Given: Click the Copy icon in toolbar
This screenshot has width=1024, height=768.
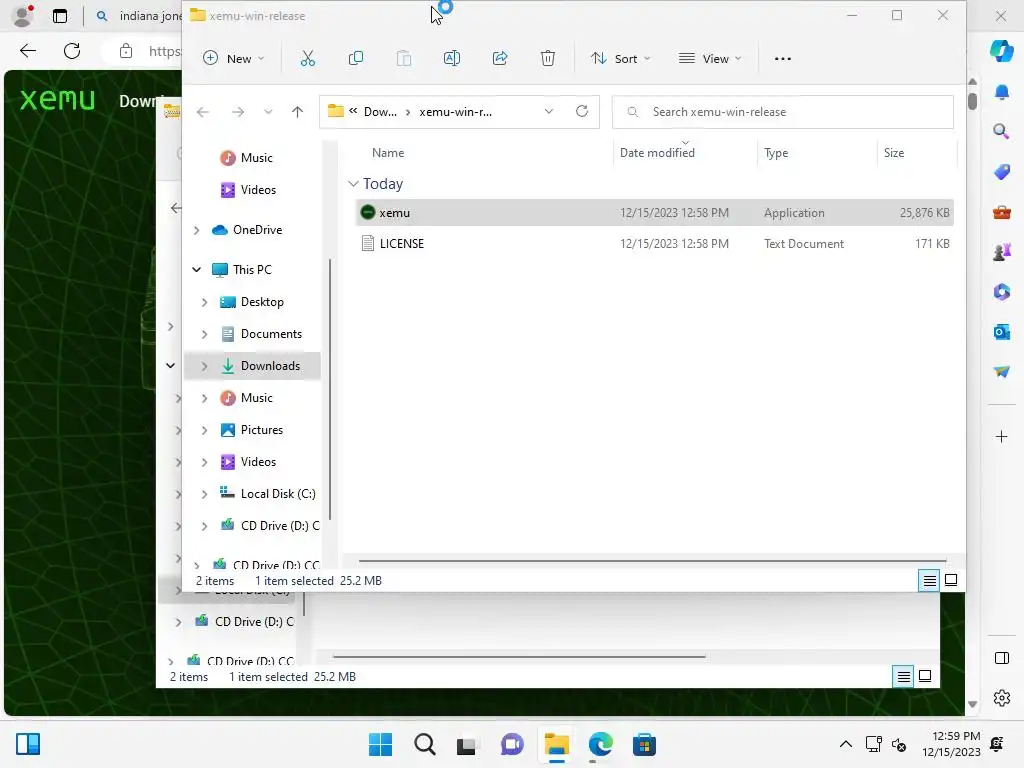Looking at the screenshot, I should pos(356,59).
